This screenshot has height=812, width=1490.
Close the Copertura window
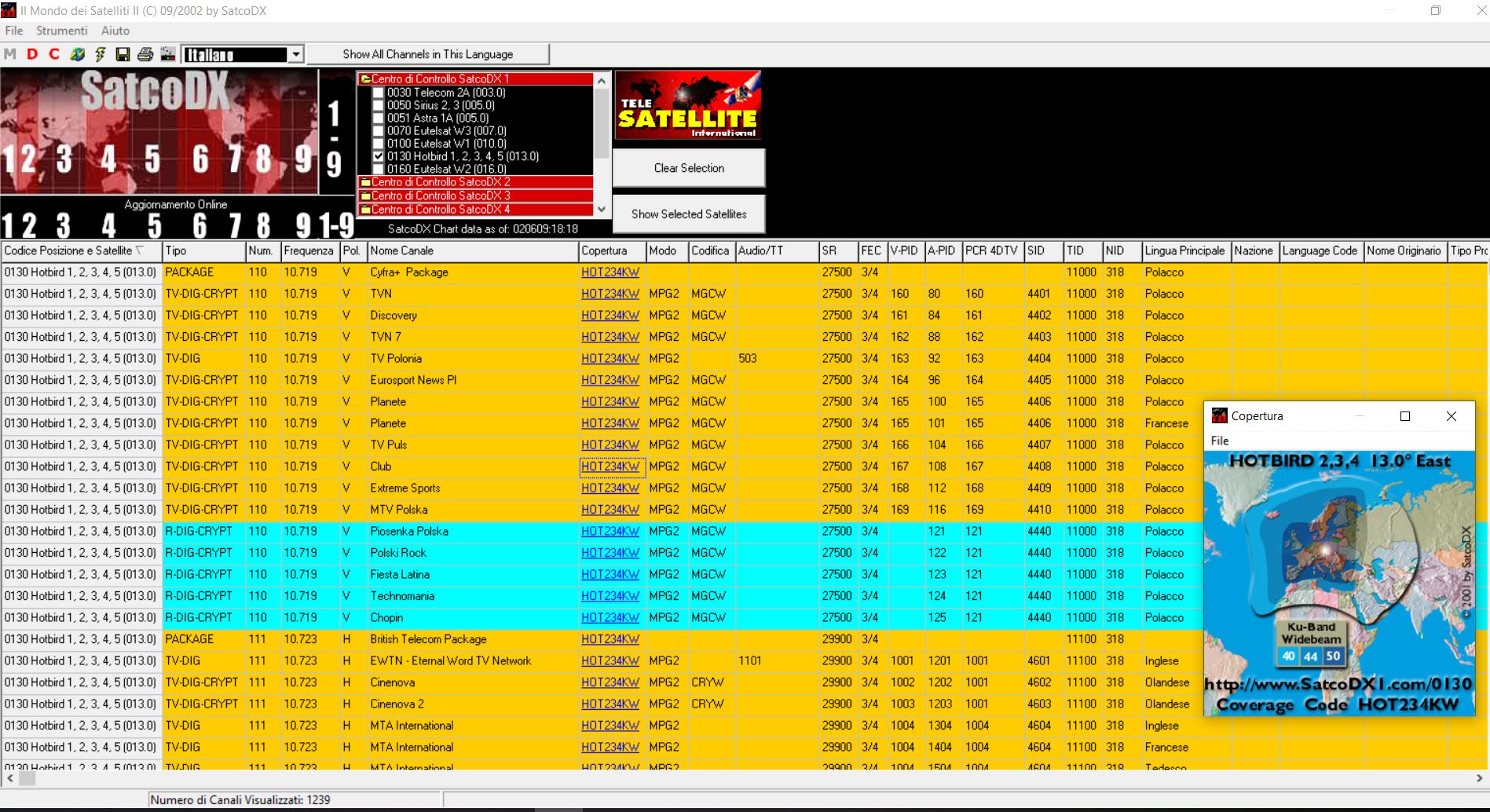[1452, 416]
